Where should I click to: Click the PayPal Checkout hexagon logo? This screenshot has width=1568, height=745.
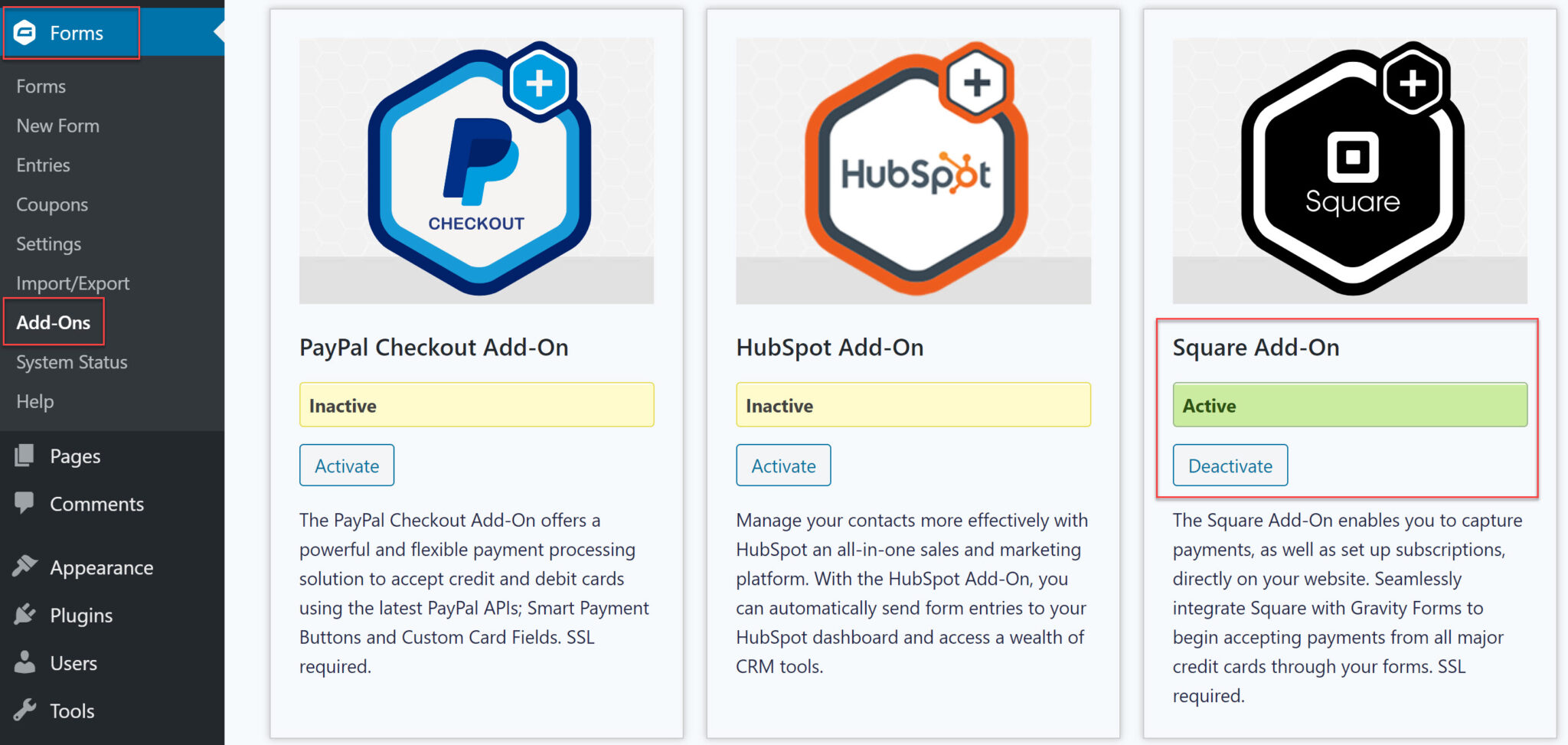[477, 170]
